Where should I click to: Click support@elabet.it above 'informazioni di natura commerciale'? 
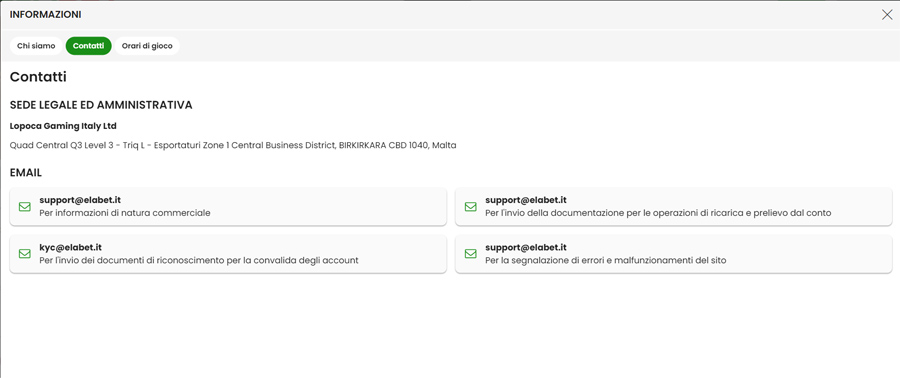(80, 200)
